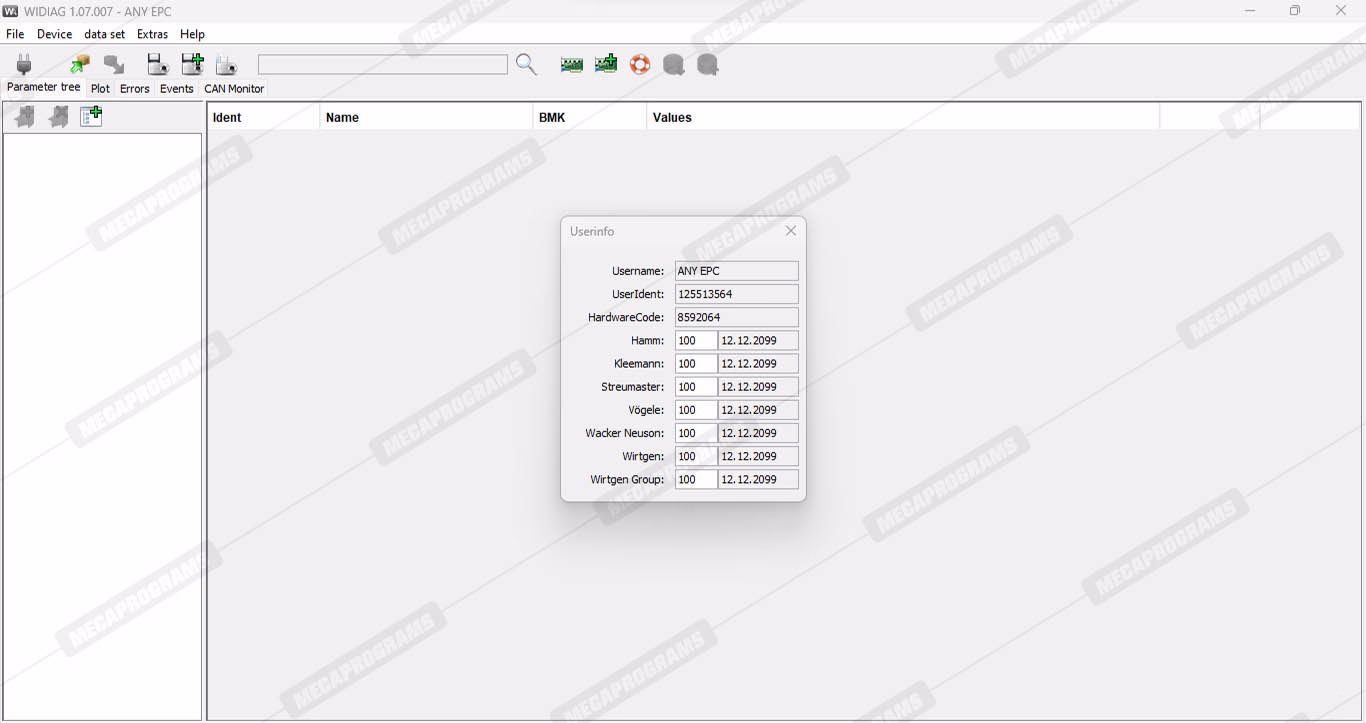Click the HardwareCode field
This screenshot has height=723, width=1366.
(736, 317)
